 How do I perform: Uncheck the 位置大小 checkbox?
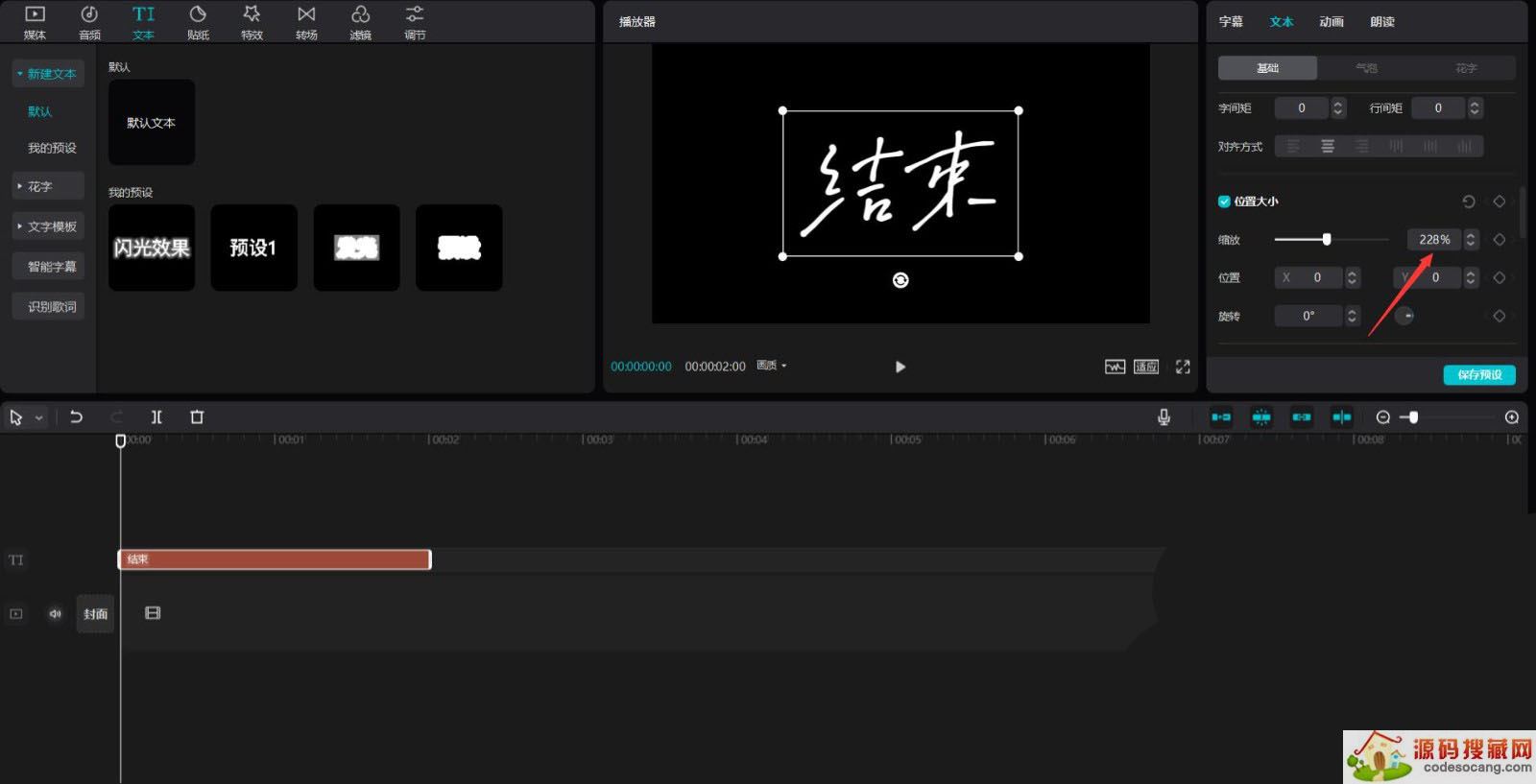(x=1224, y=202)
